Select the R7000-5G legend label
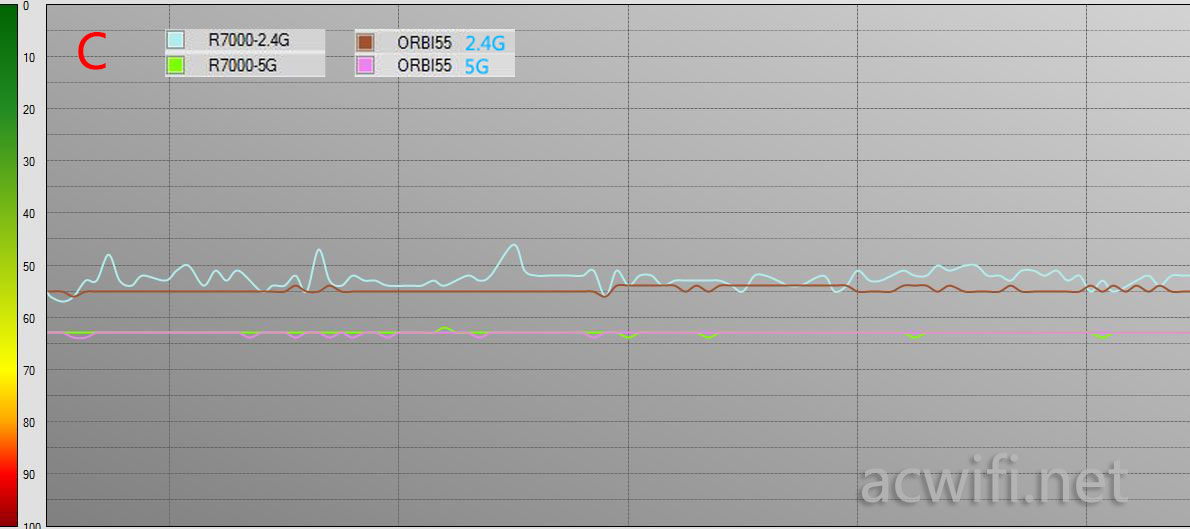Screen dimensions: 1190x529 242,66
